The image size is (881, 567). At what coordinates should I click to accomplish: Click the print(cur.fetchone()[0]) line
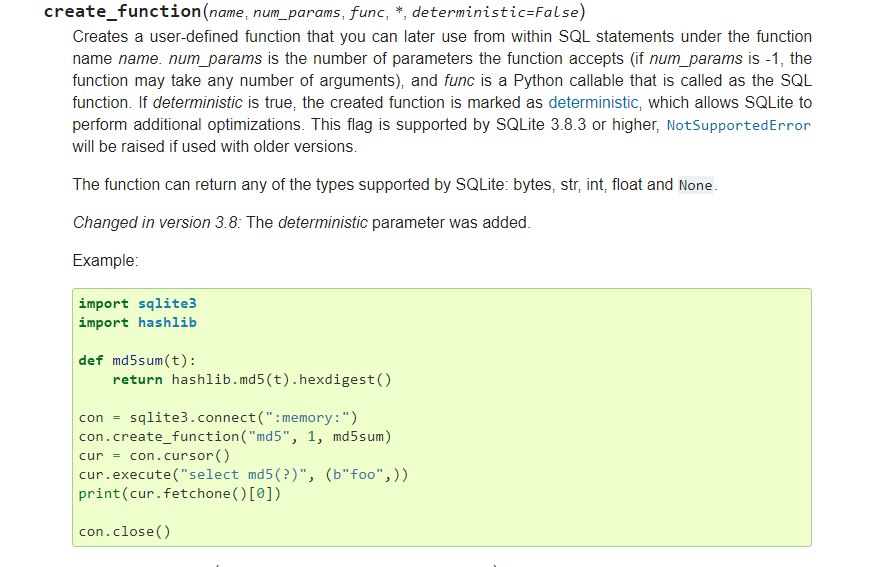tap(180, 493)
